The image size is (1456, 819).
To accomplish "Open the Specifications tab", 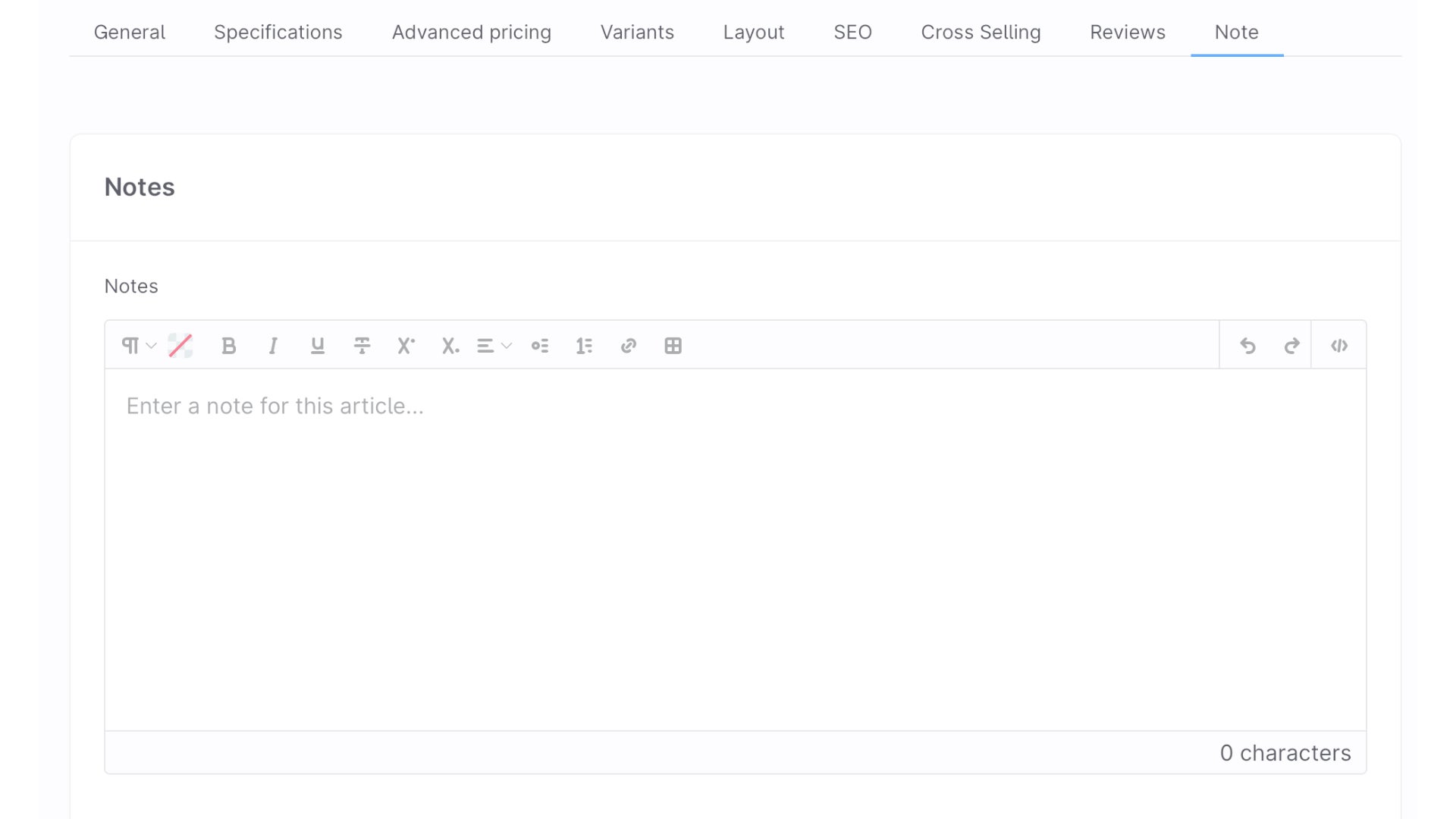I will pyautogui.click(x=278, y=32).
